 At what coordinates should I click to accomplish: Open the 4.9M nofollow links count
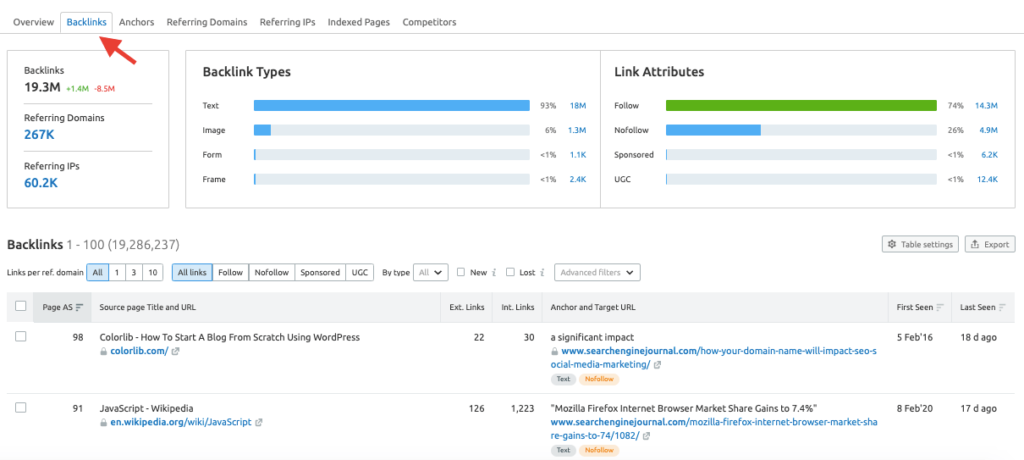988,130
